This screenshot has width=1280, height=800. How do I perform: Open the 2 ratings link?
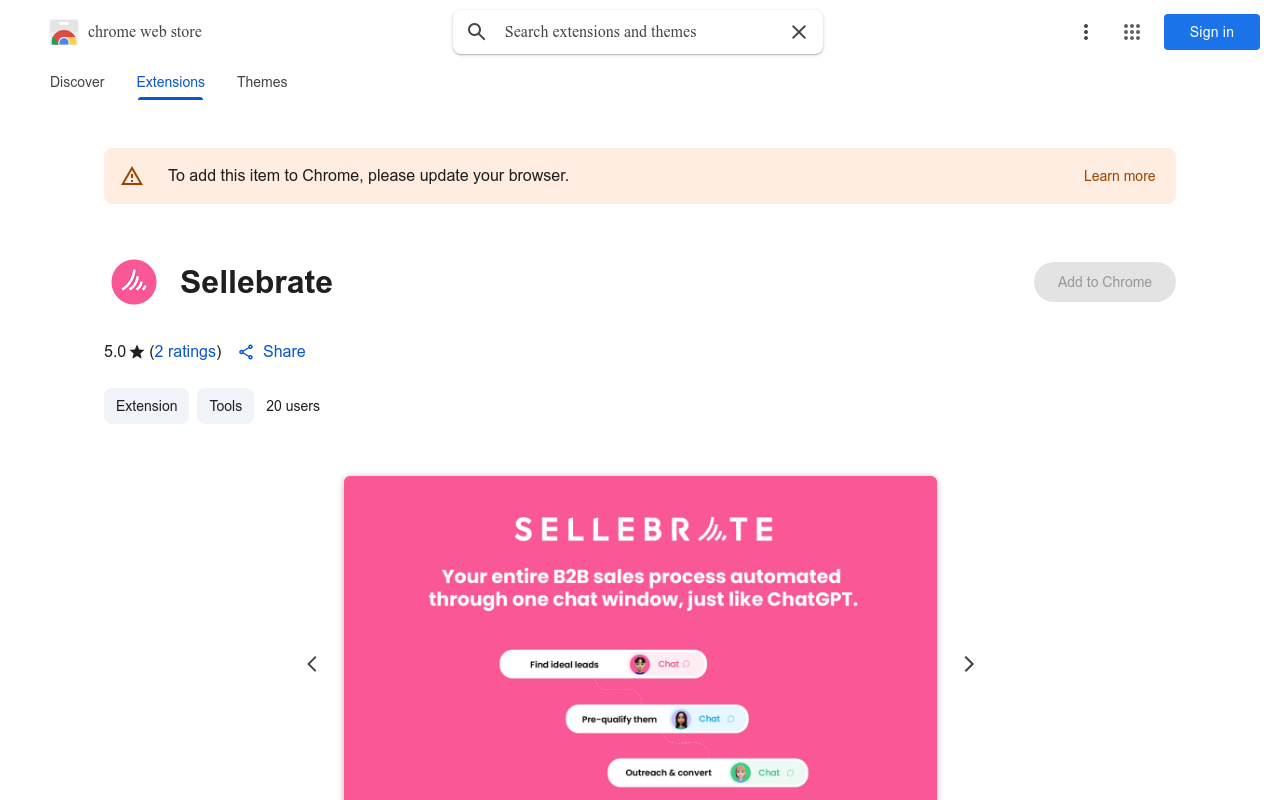pyautogui.click(x=186, y=352)
